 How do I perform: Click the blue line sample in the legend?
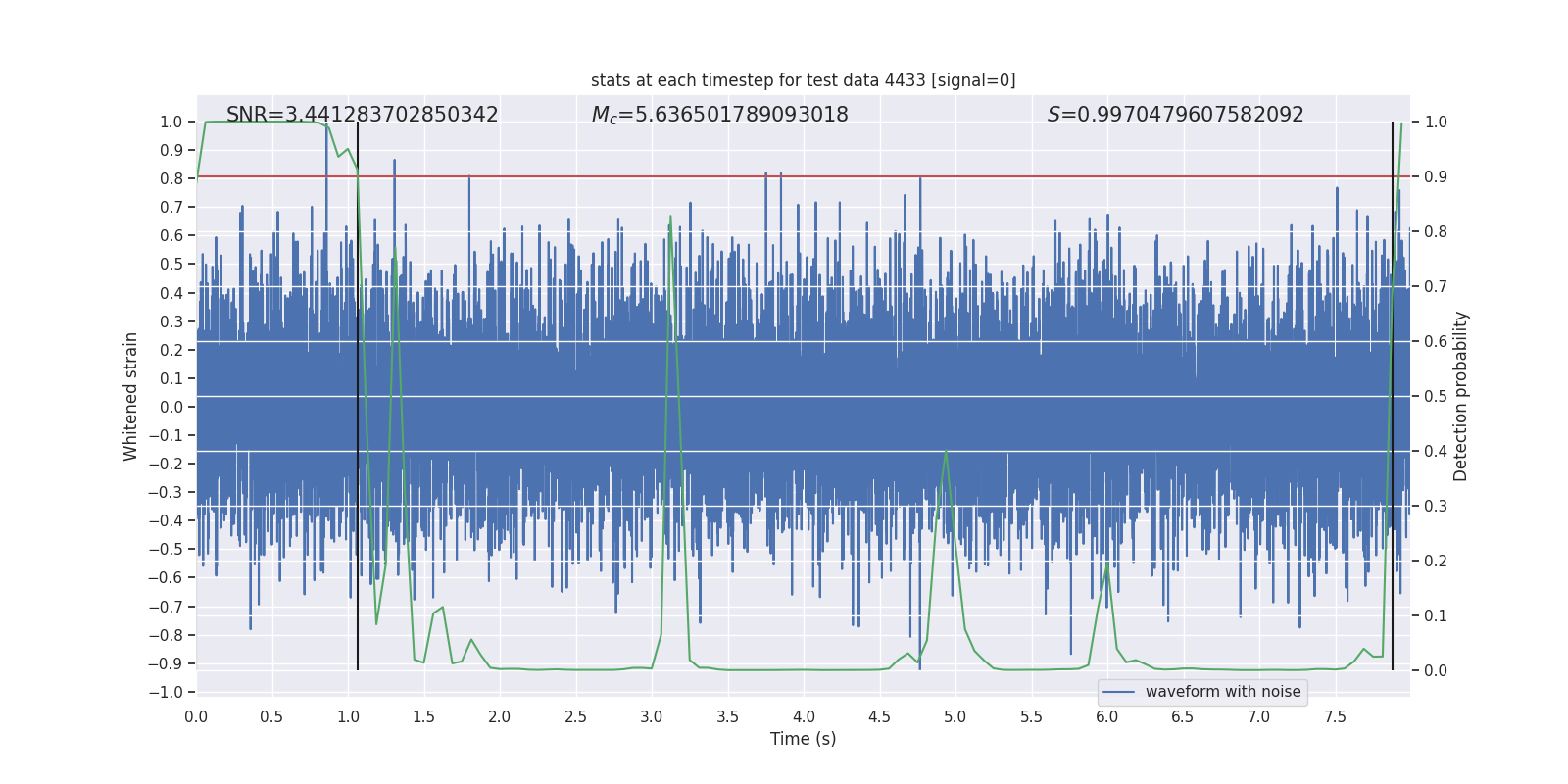tap(1119, 692)
